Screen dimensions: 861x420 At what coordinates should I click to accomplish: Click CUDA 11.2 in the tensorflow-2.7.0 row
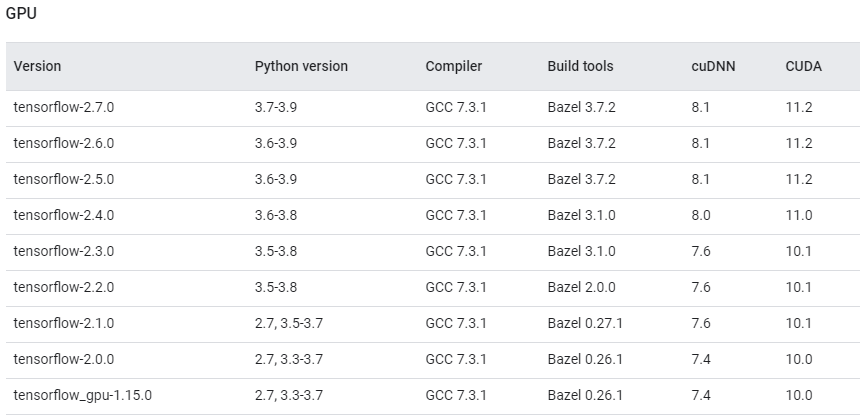tap(799, 108)
